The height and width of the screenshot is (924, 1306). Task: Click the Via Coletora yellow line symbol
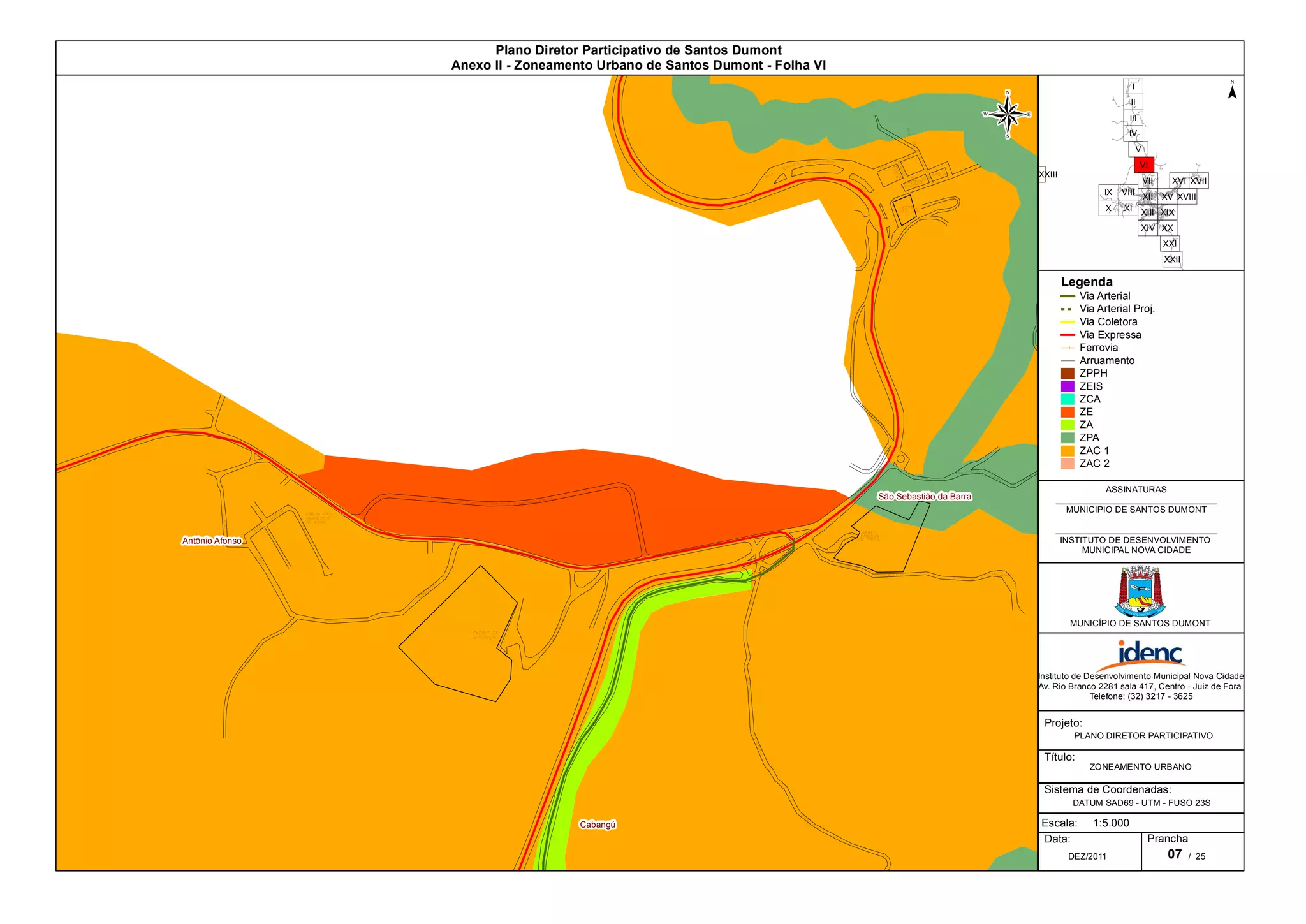pyautogui.click(x=1068, y=322)
